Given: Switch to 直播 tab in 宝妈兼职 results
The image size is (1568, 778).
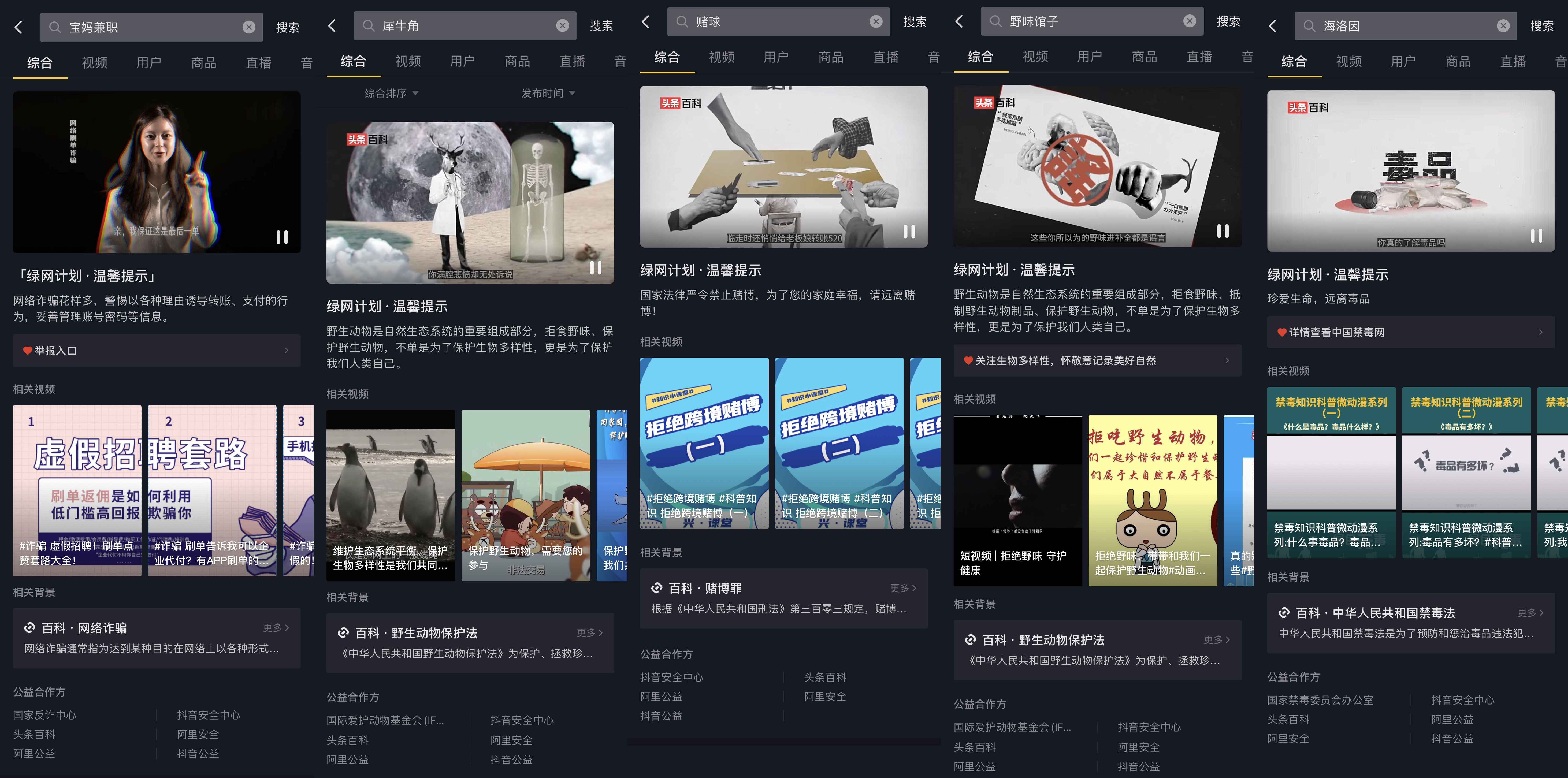Looking at the screenshot, I should point(259,63).
